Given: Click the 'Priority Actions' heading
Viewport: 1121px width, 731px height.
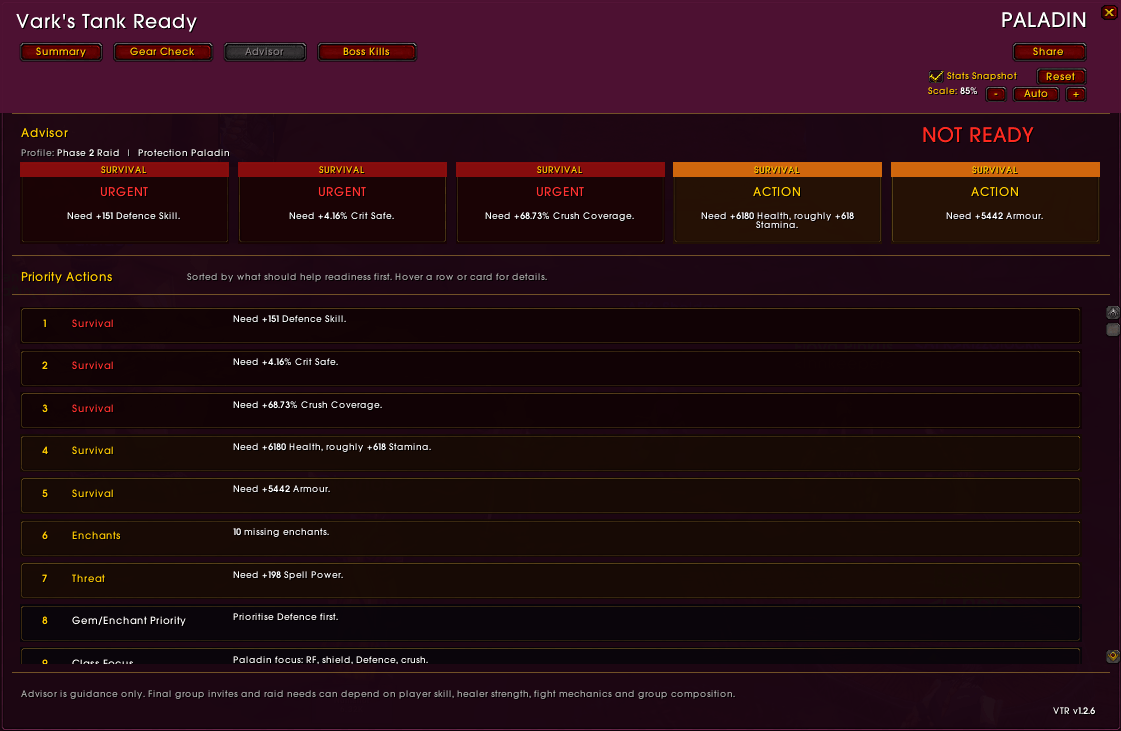Looking at the screenshot, I should [66, 277].
